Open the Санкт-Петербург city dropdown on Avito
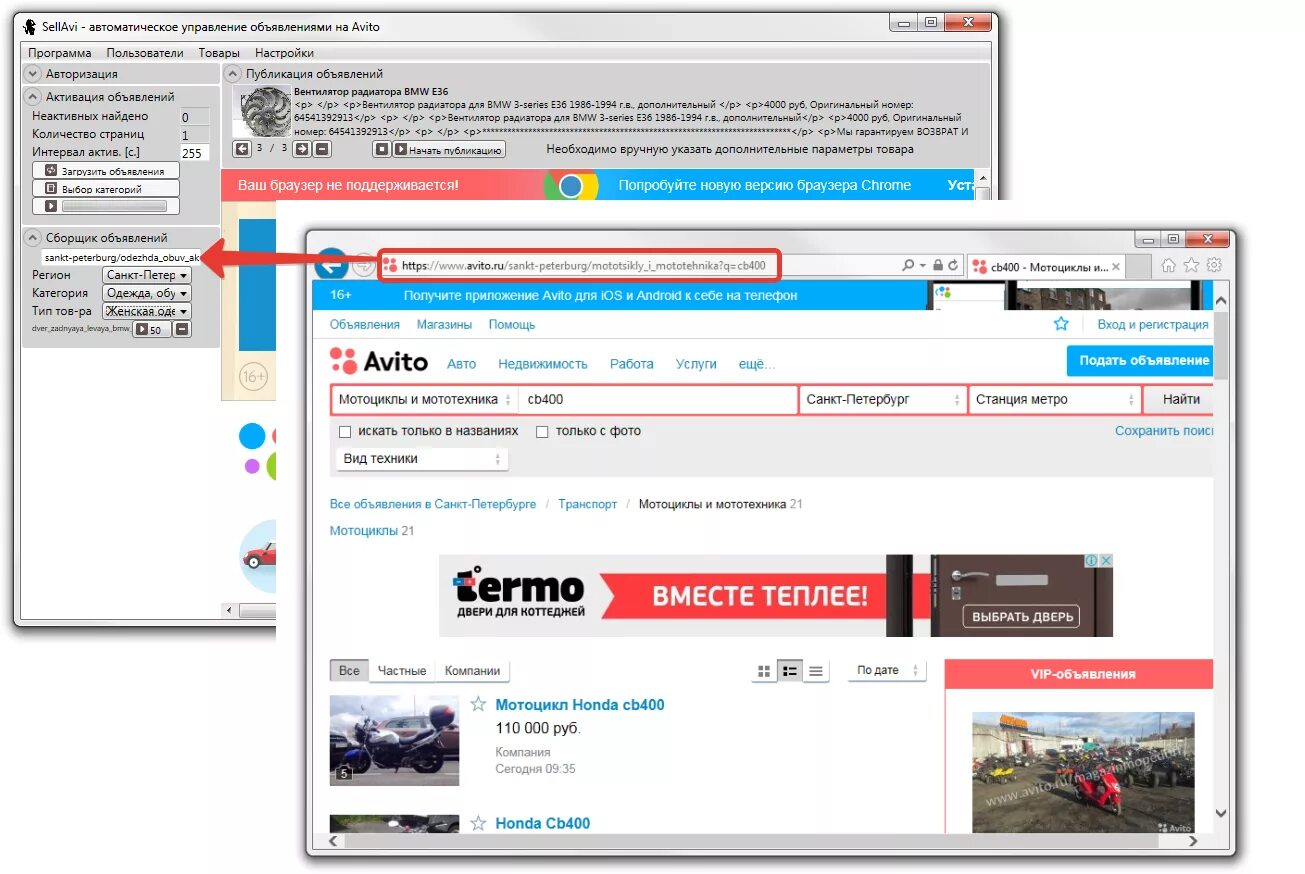Screen dimensions: 1305x874 882,399
